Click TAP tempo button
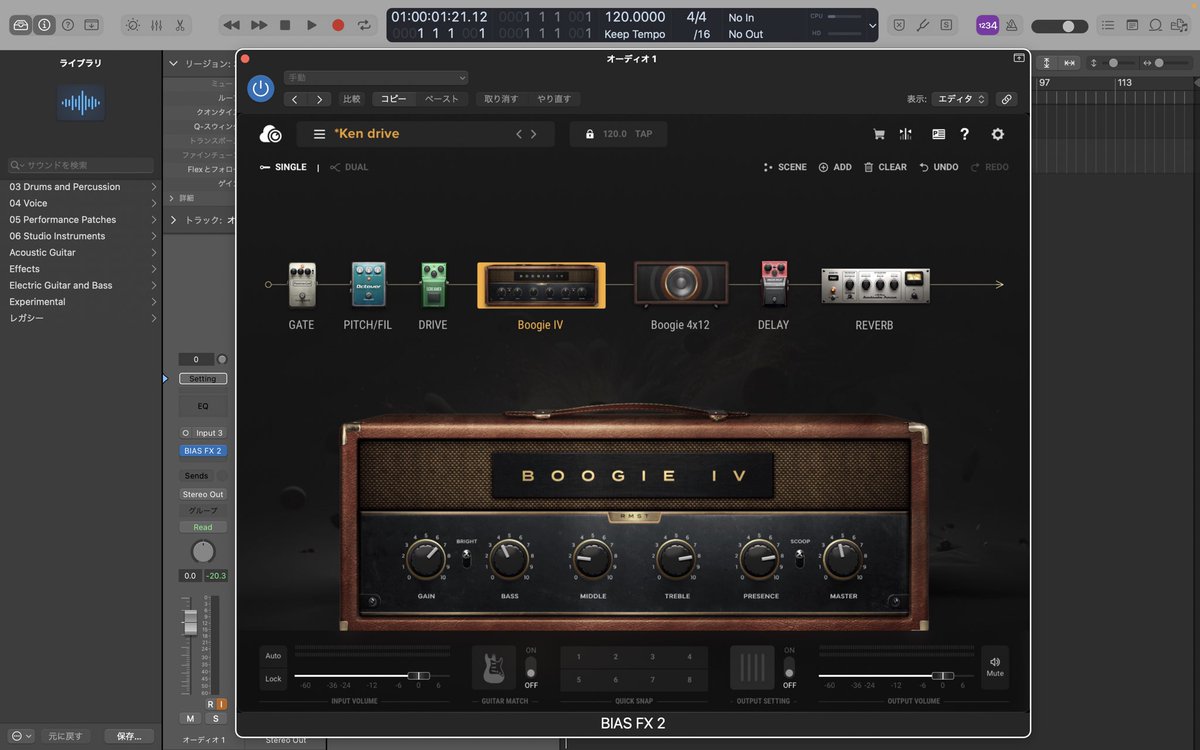The image size is (1200, 750). coord(643,134)
